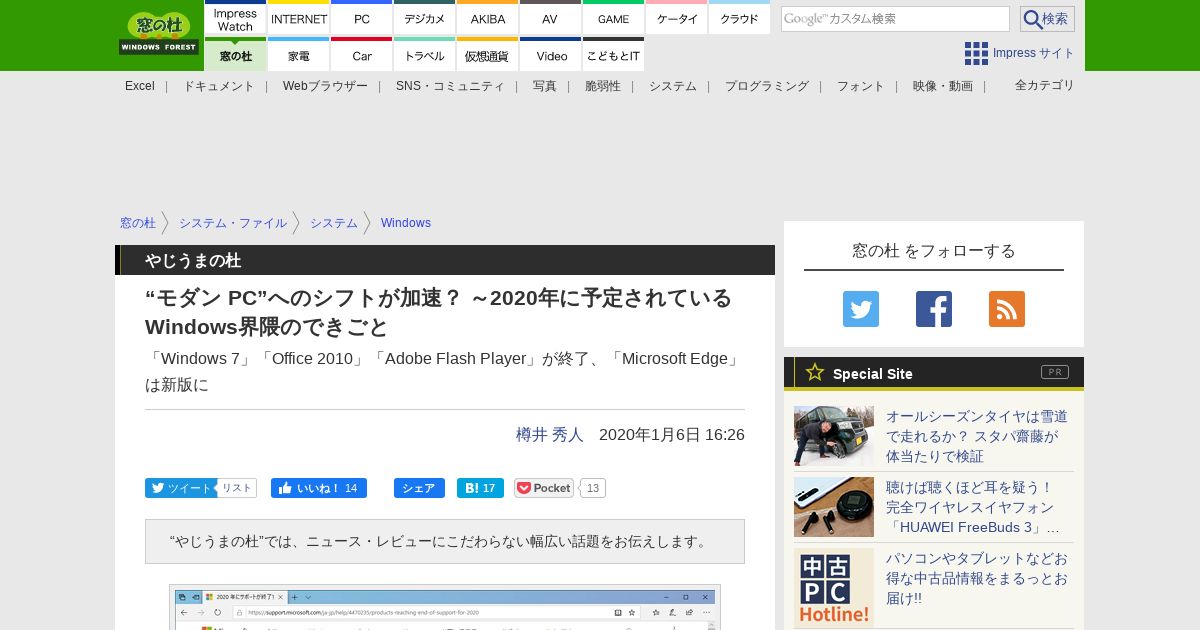The width and height of the screenshot is (1200, 630).
Task: Go to the 脆弱性 category
Action: [x=603, y=86]
